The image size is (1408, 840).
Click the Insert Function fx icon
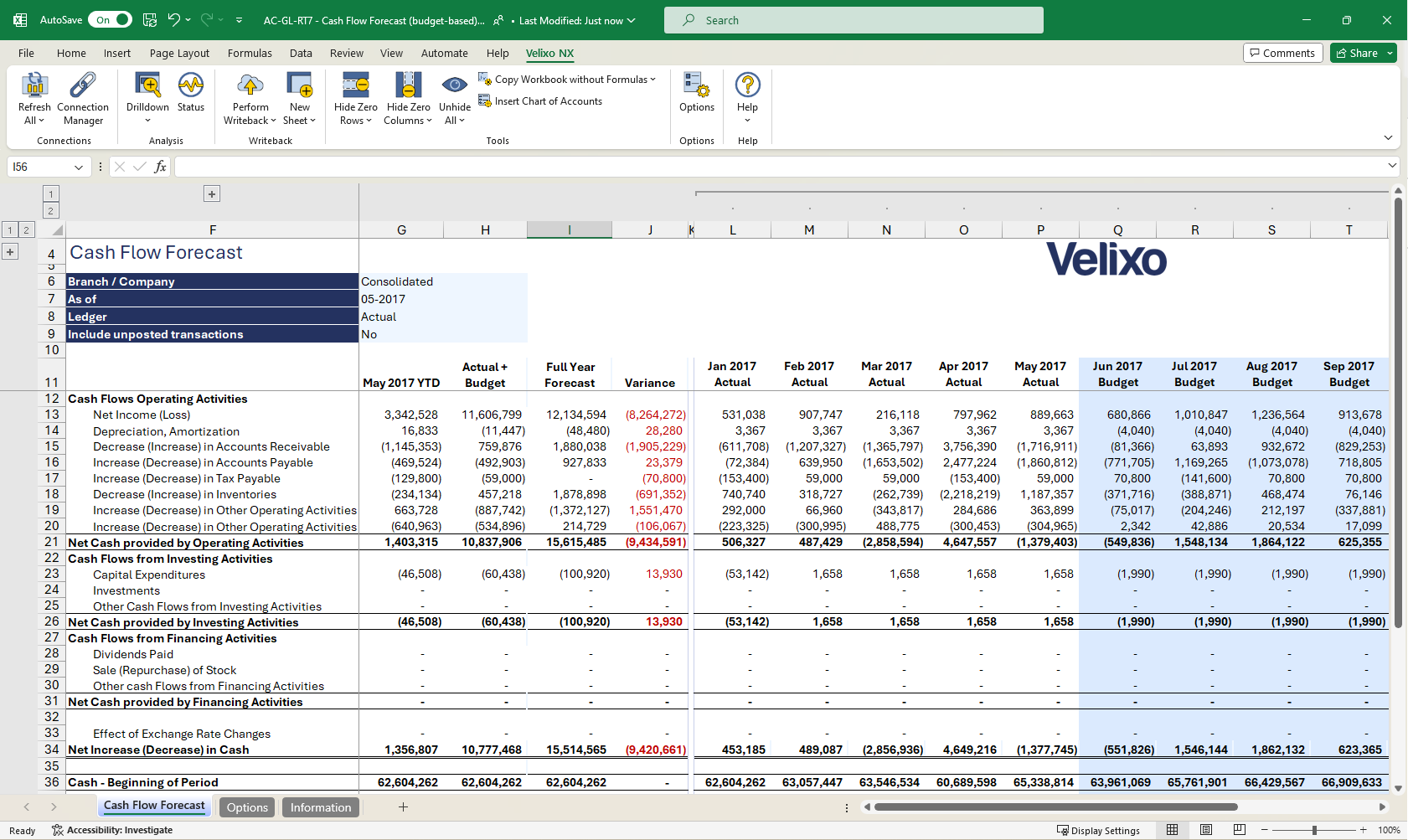pyautogui.click(x=160, y=167)
